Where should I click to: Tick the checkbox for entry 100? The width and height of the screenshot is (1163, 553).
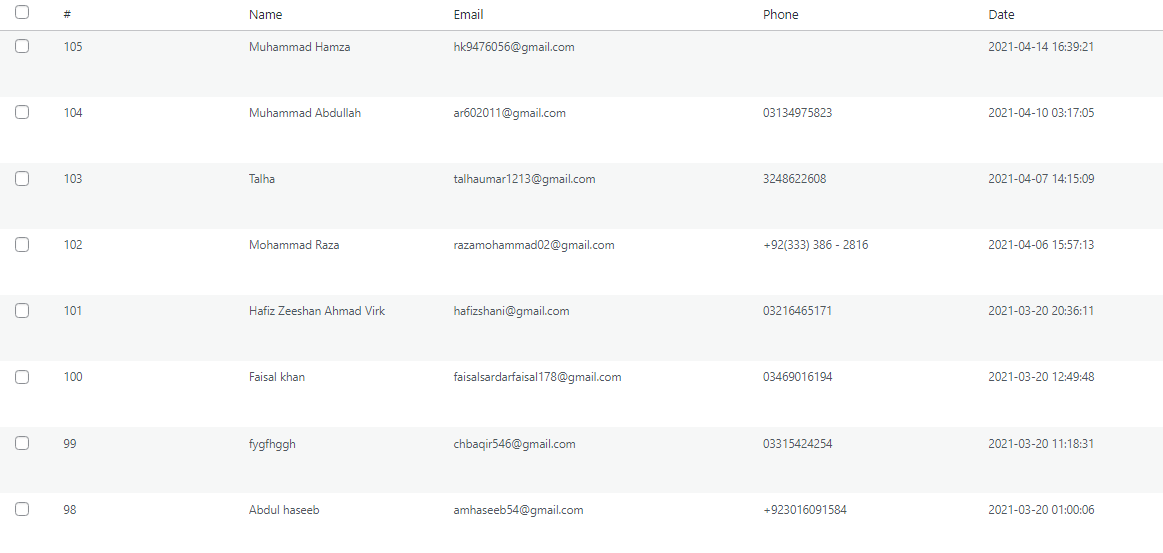pyautogui.click(x=22, y=376)
